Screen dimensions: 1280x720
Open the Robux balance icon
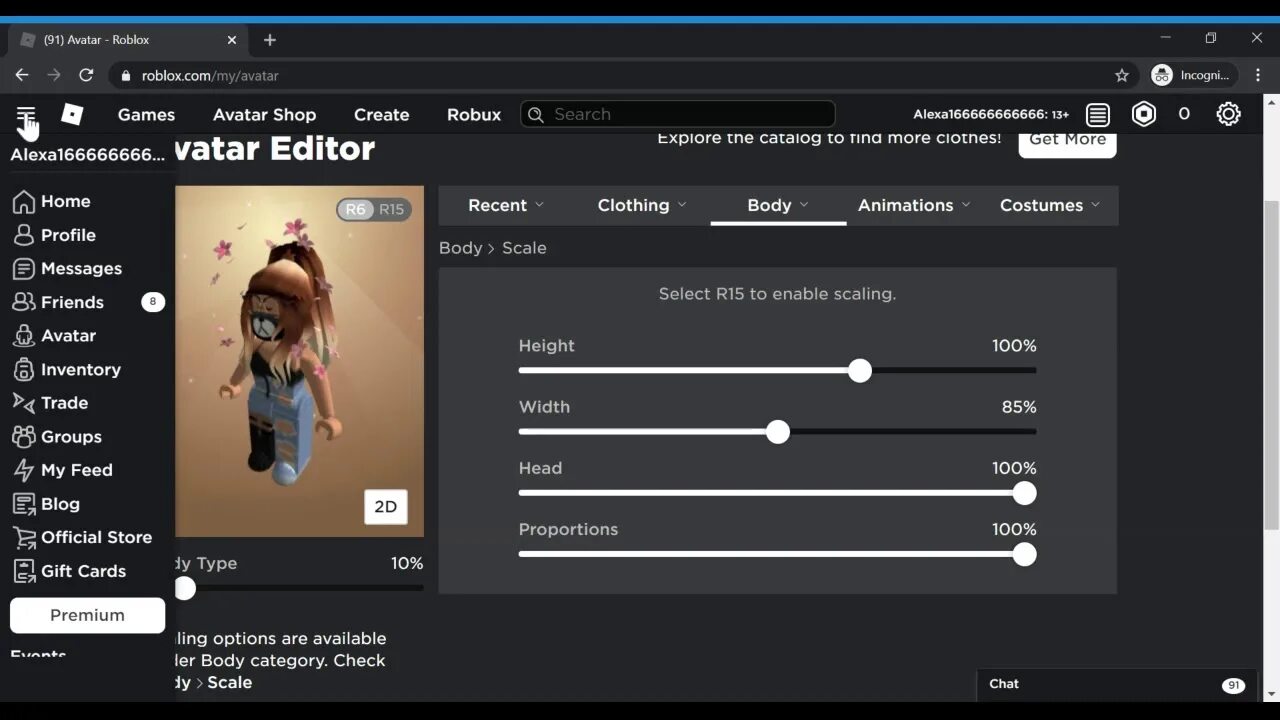(x=1144, y=114)
